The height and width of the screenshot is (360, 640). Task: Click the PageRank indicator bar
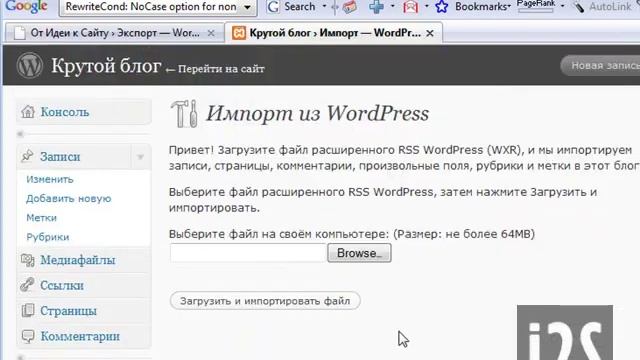click(x=536, y=10)
